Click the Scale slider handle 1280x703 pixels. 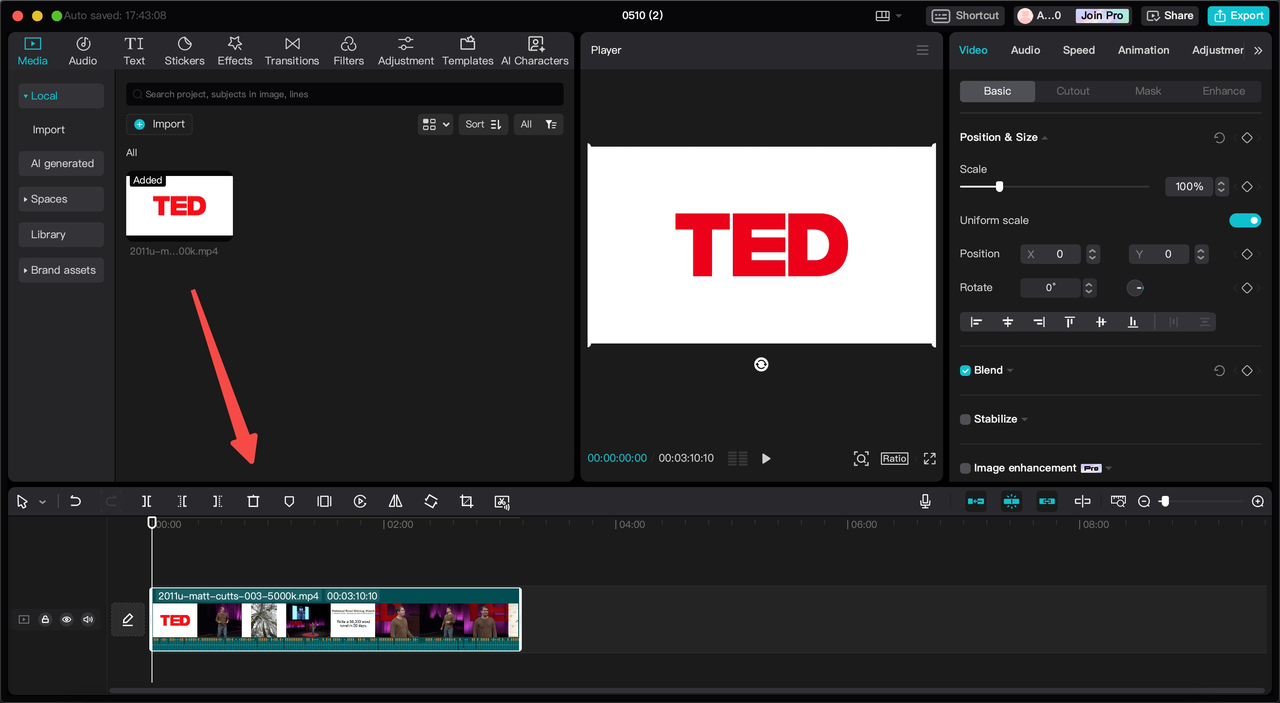(x=999, y=186)
